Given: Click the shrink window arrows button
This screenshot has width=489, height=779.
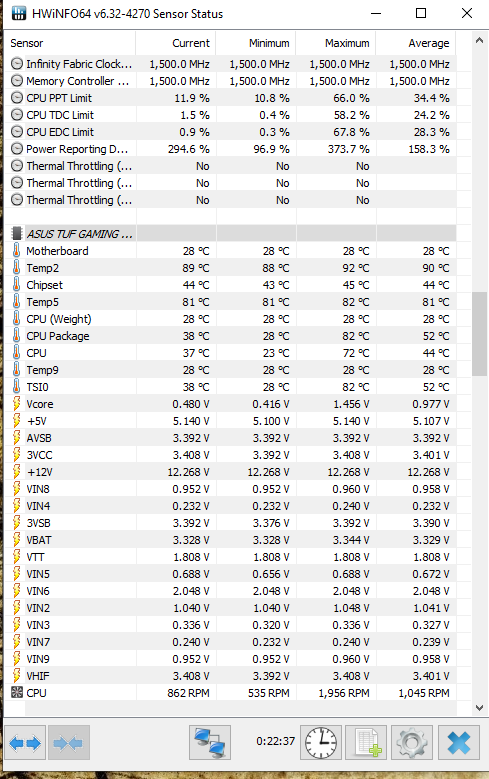Looking at the screenshot, I should pyautogui.click(x=69, y=743).
